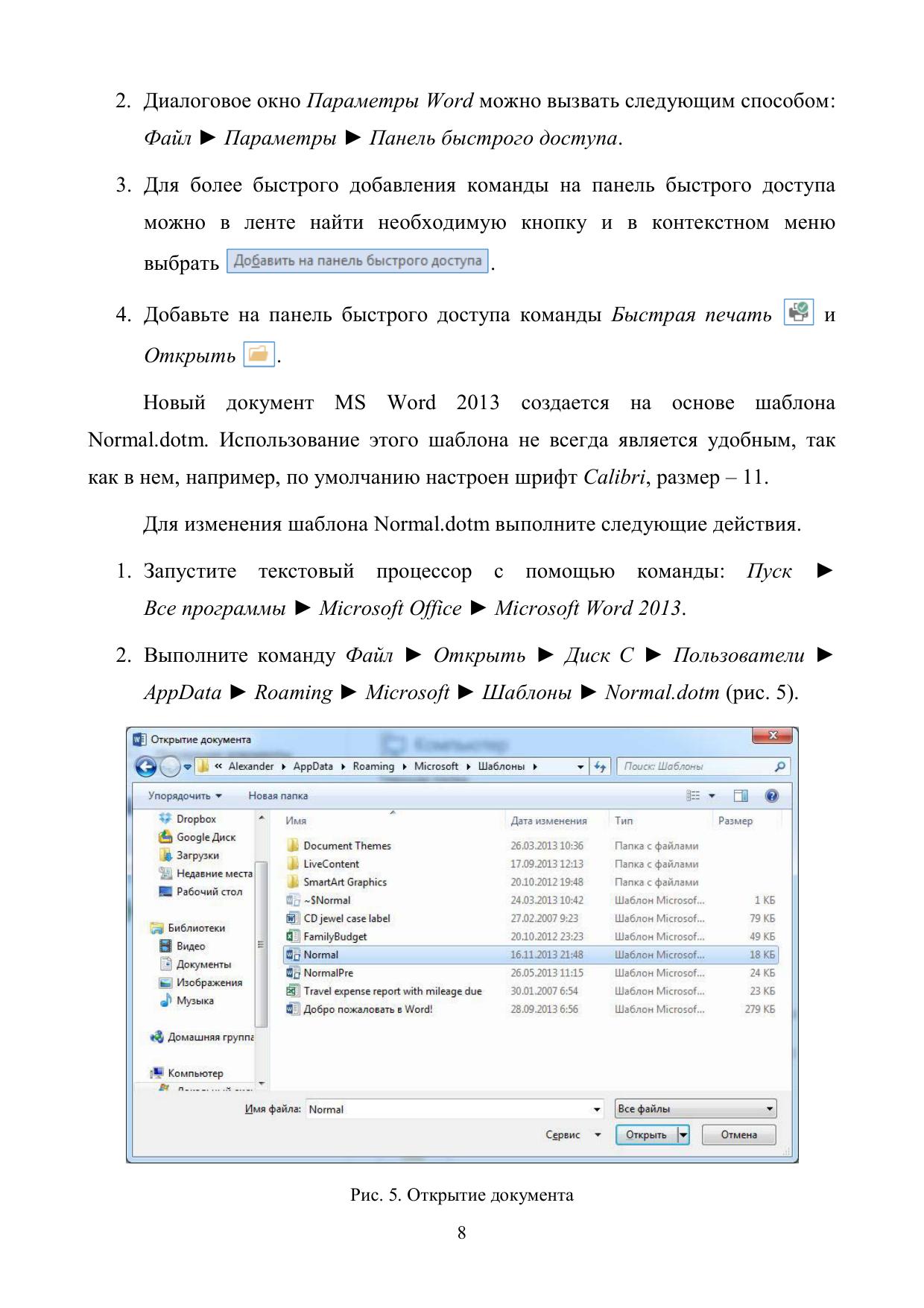Select Рабочий стол in the navigation pane
The width and height of the screenshot is (924, 1308).
[x=209, y=892]
